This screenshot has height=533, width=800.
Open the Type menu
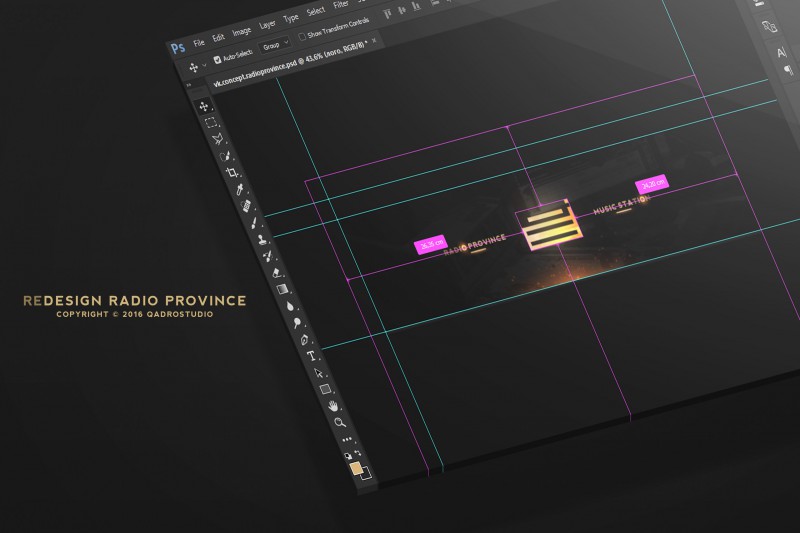291,18
